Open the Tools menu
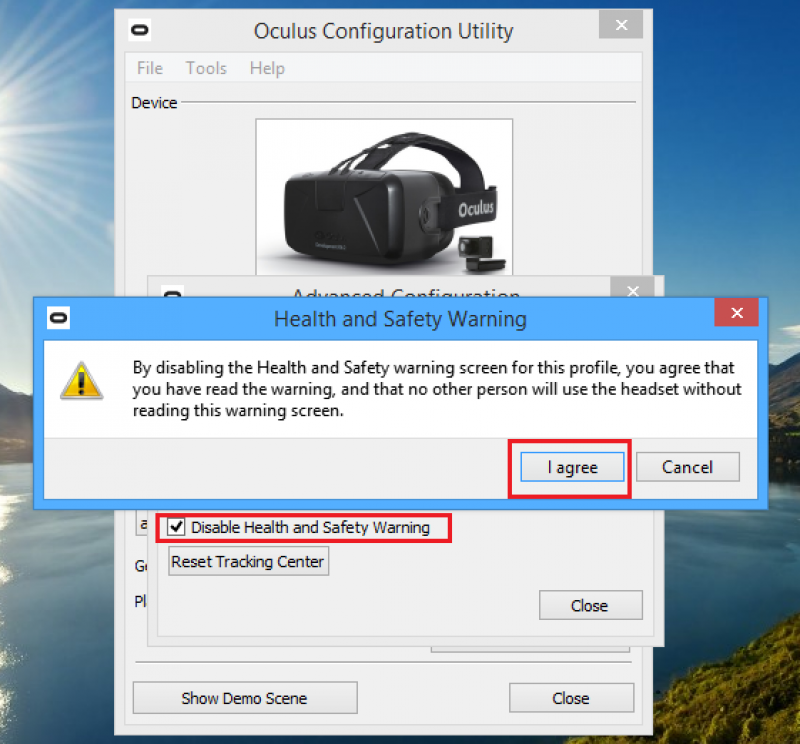800x744 pixels. click(206, 68)
